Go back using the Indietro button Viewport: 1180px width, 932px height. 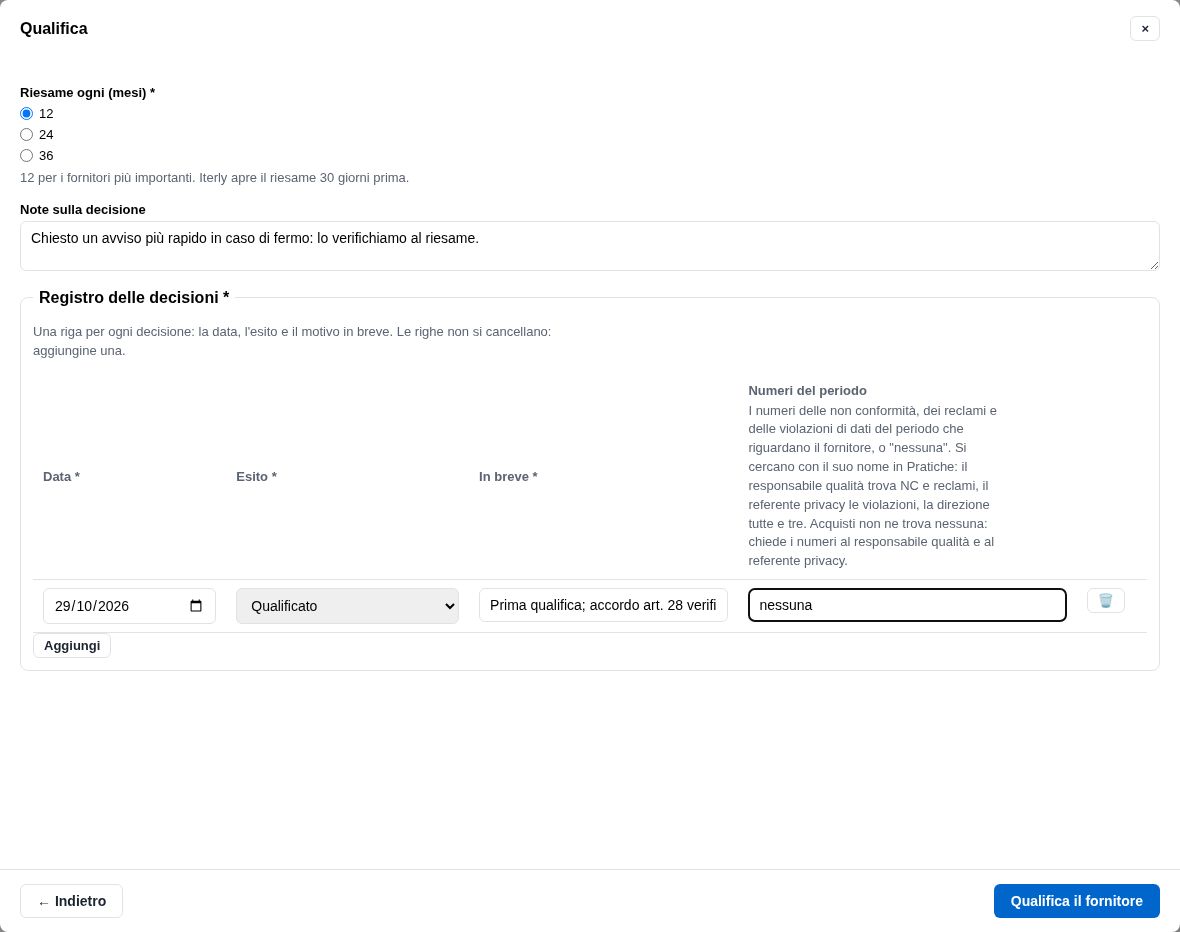tap(71, 901)
